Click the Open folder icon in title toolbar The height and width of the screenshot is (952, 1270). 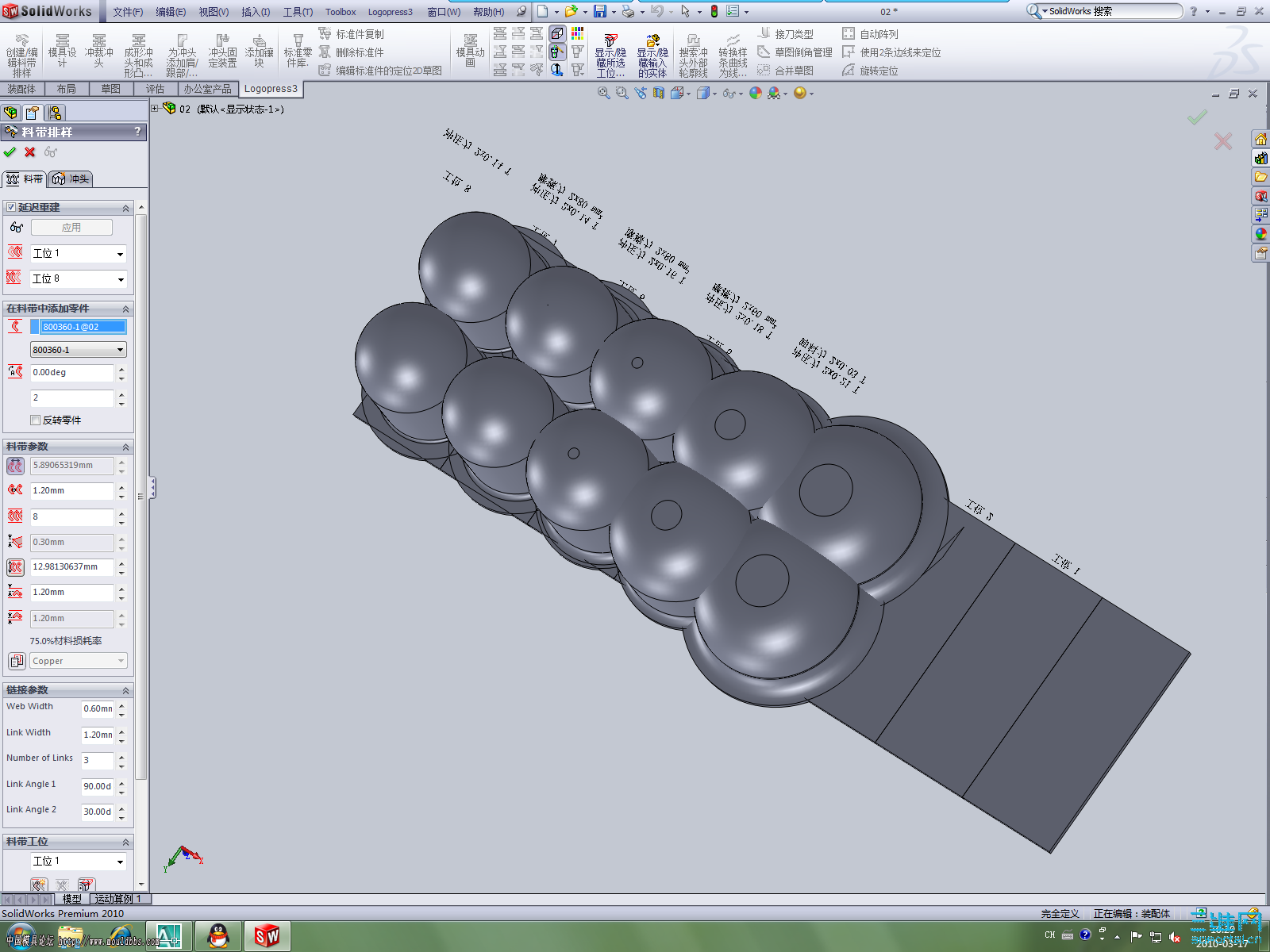[571, 11]
